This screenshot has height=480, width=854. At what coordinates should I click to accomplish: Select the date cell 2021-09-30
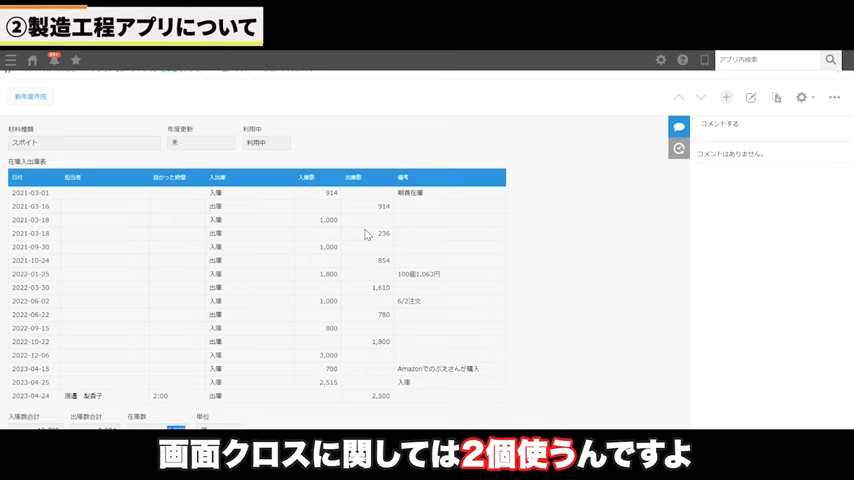(30, 247)
